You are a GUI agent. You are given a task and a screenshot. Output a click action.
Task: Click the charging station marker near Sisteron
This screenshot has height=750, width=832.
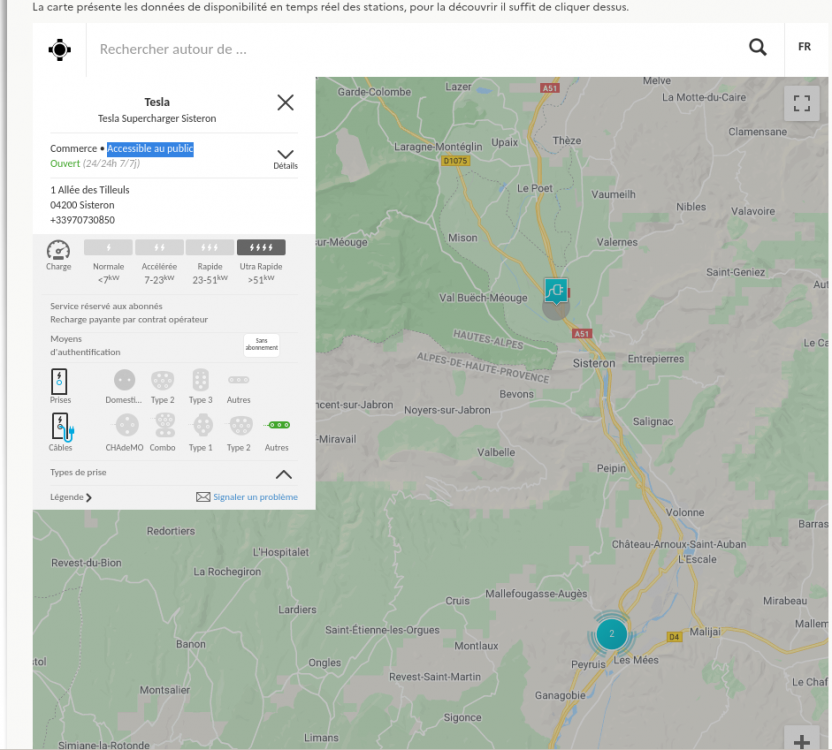pos(556,291)
